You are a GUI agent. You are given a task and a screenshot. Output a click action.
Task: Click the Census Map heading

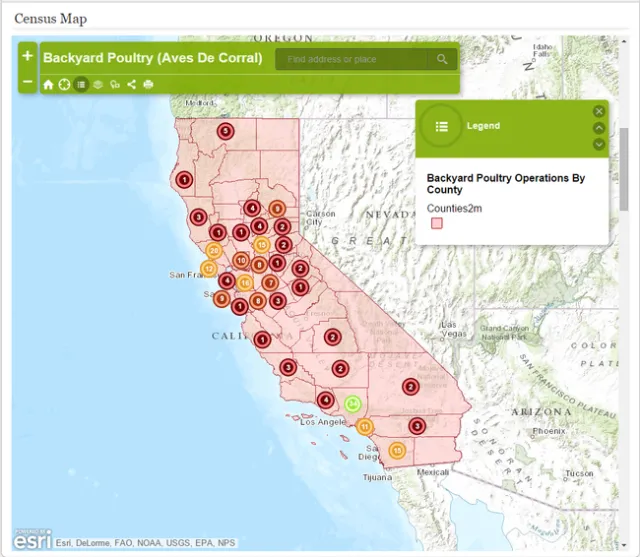click(x=51, y=19)
